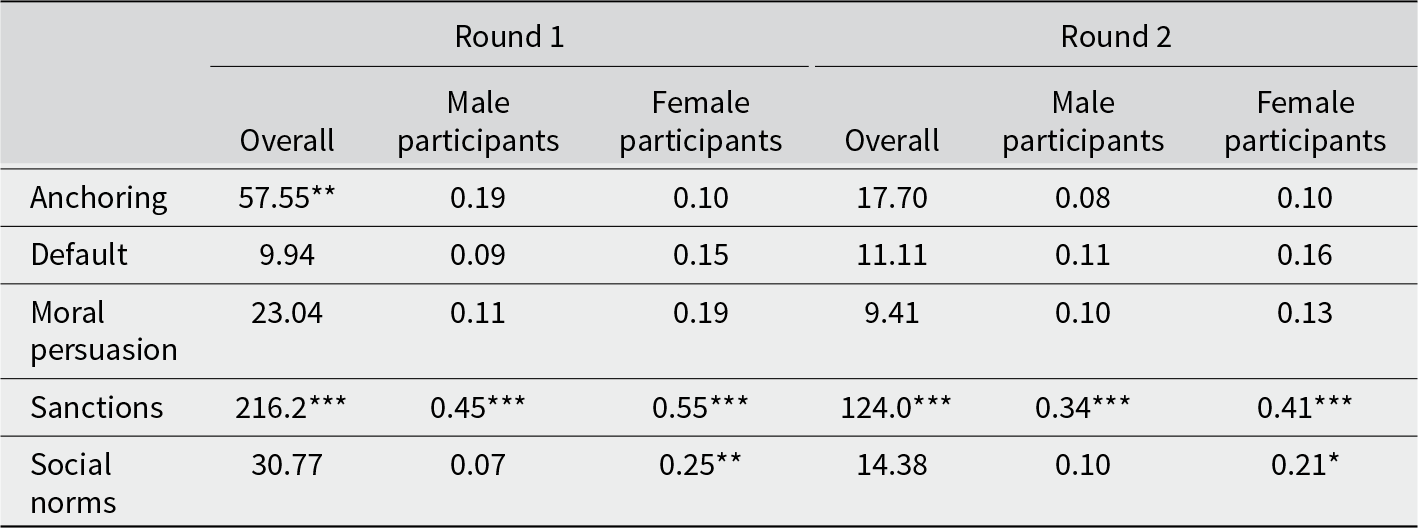Click the Default Round 2 value 11.11
Viewport: 1418px width, 528px height.
pos(892,254)
